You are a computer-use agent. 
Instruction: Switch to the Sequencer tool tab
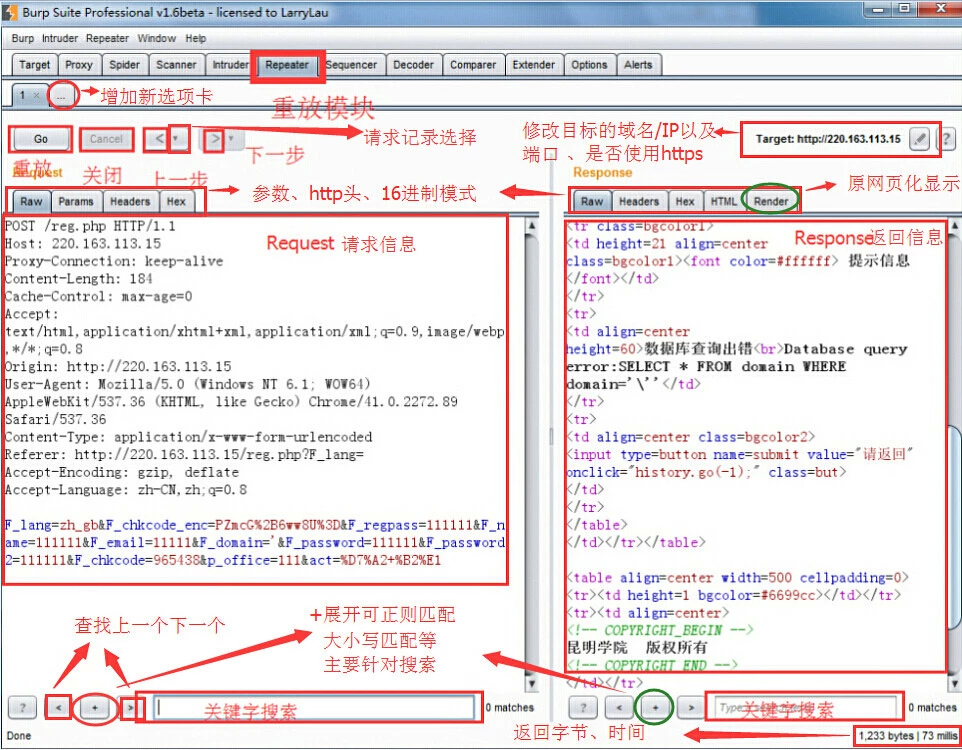click(x=352, y=64)
